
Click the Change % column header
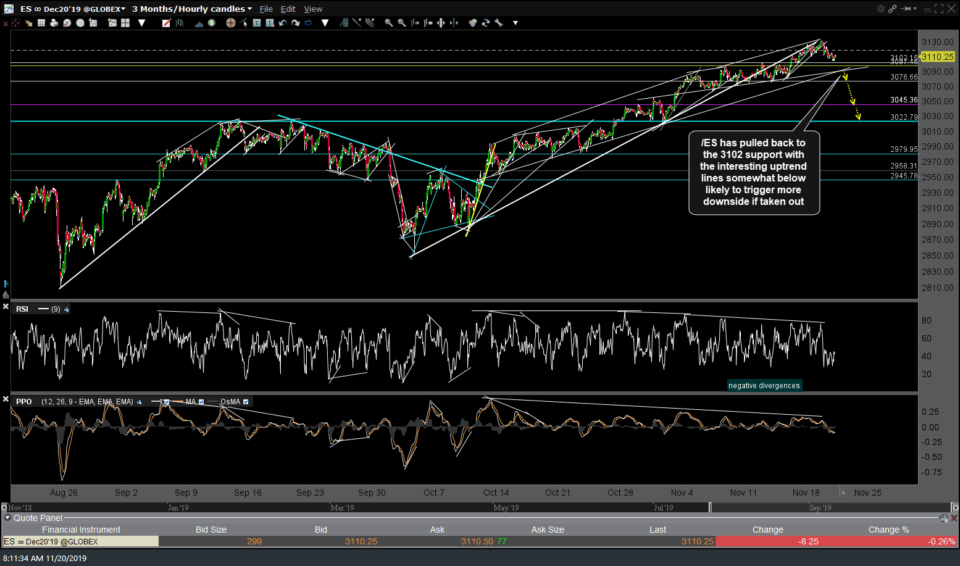[x=888, y=529]
